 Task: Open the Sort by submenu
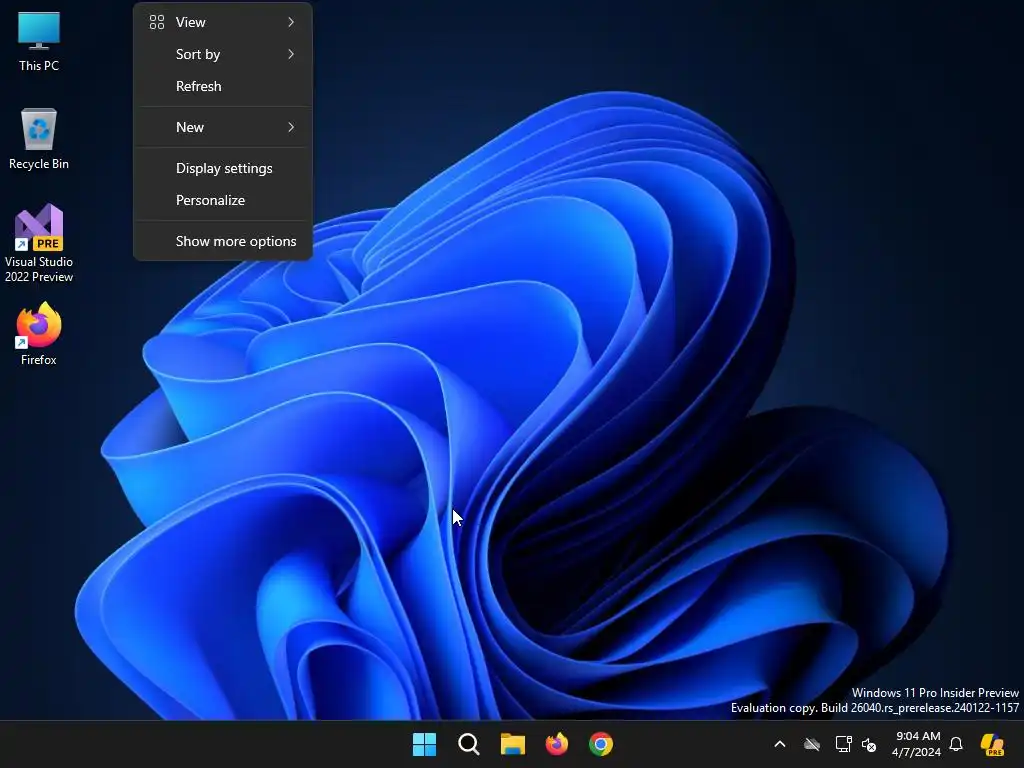[223, 54]
